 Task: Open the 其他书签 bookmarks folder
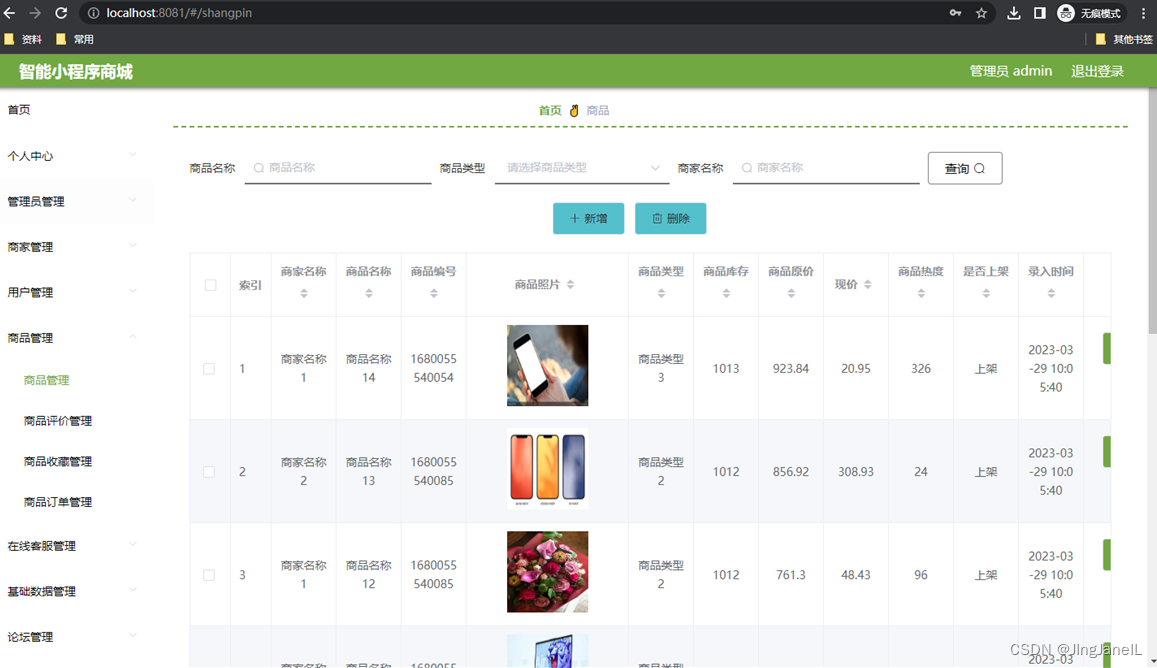(x=1124, y=39)
